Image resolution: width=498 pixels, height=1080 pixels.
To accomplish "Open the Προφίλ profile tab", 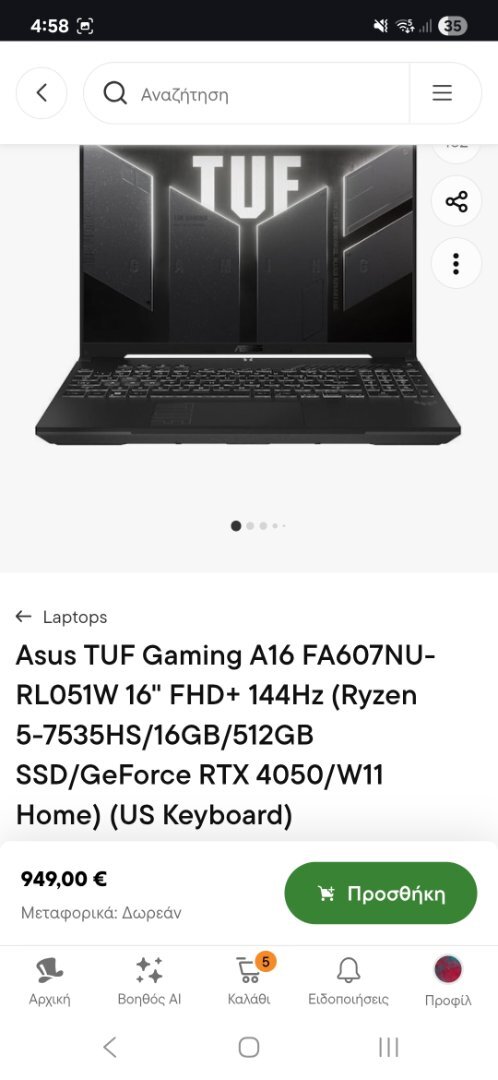I will [448, 980].
